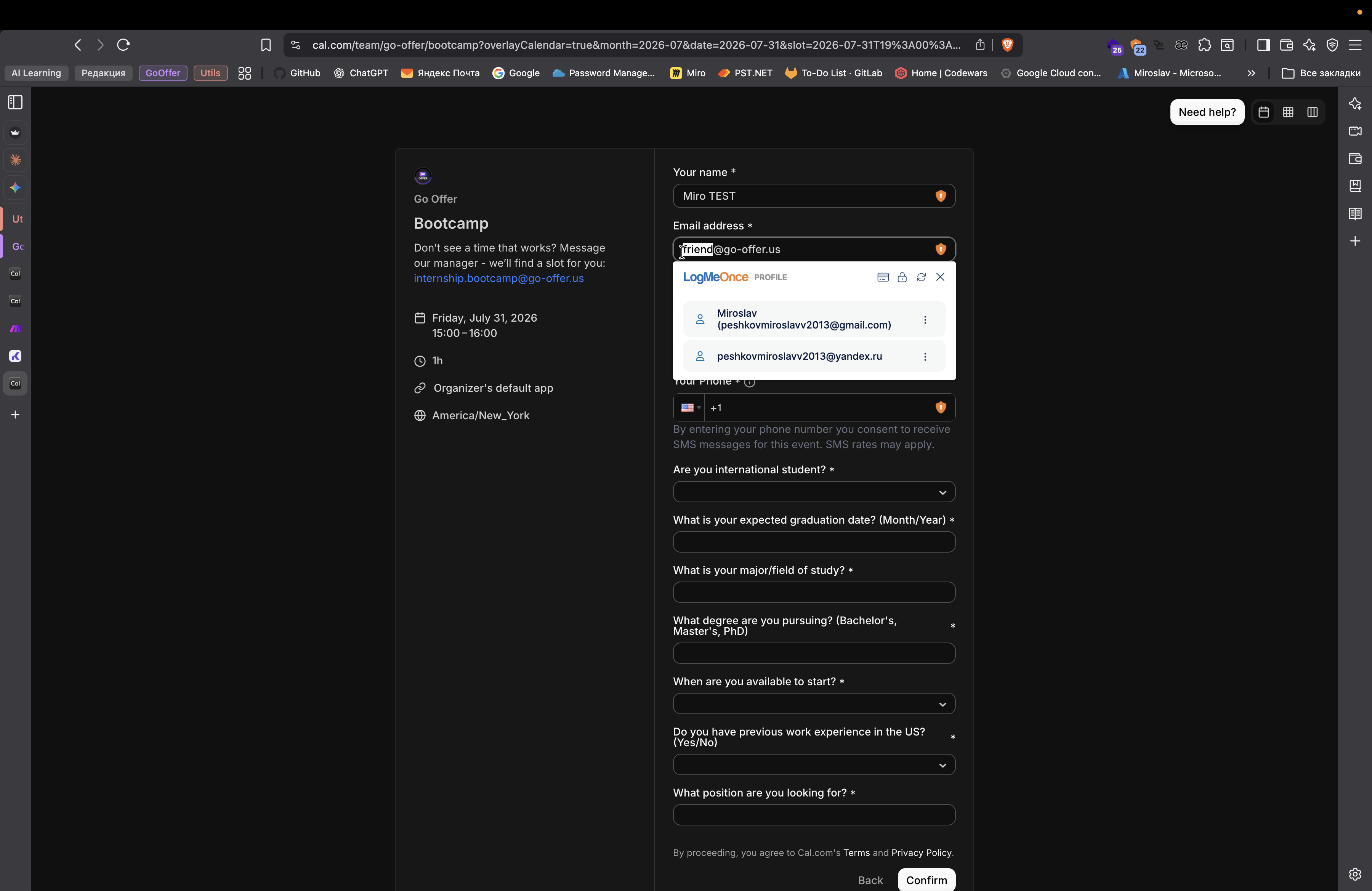Image resolution: width=1372 pixels, height=891 pixels.
Task: Close the LogMeOnce profile popup
Action: [940, 277]
